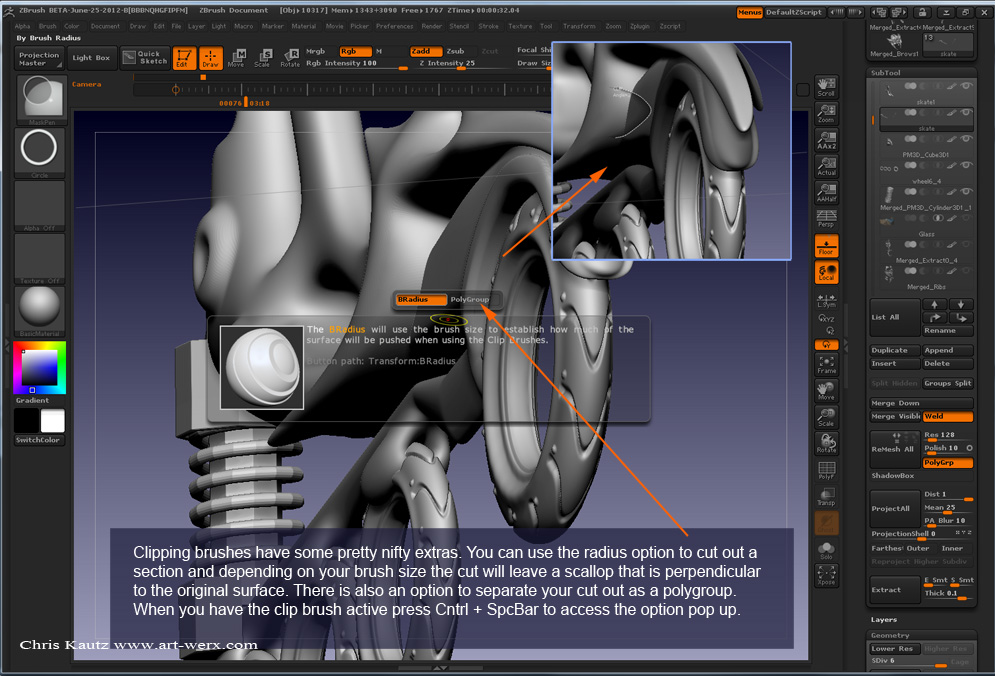
Task: Open the Stroke menu
Action: point(489,27)
